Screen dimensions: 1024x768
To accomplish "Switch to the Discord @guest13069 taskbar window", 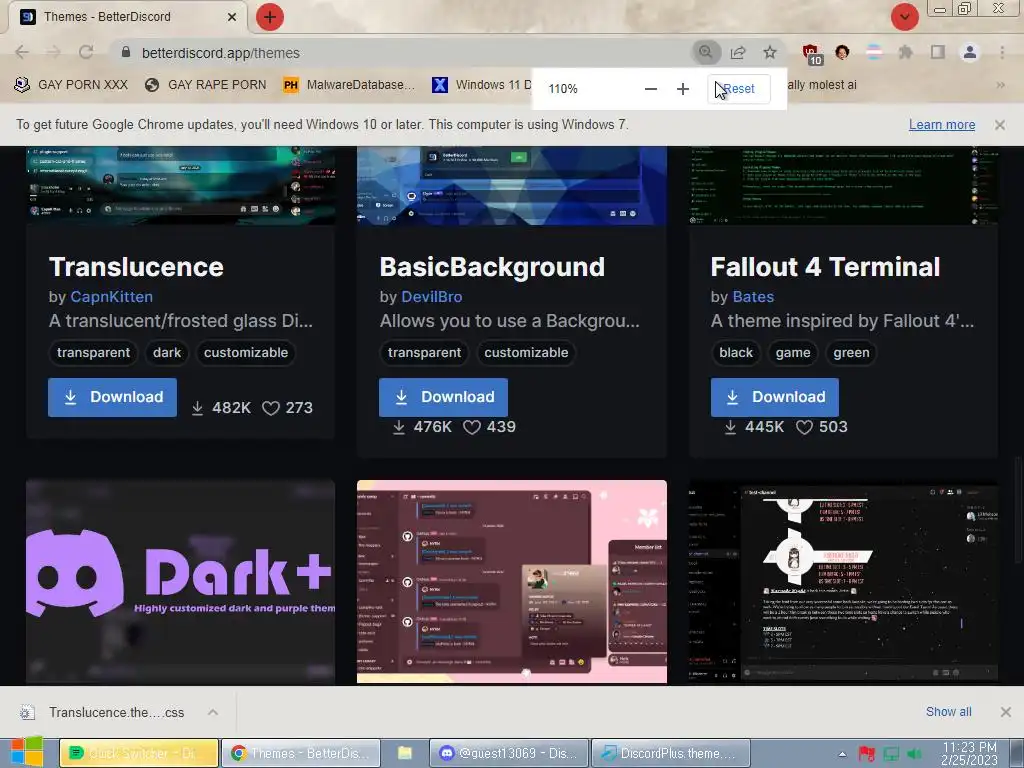I will (x=509, y=754).
